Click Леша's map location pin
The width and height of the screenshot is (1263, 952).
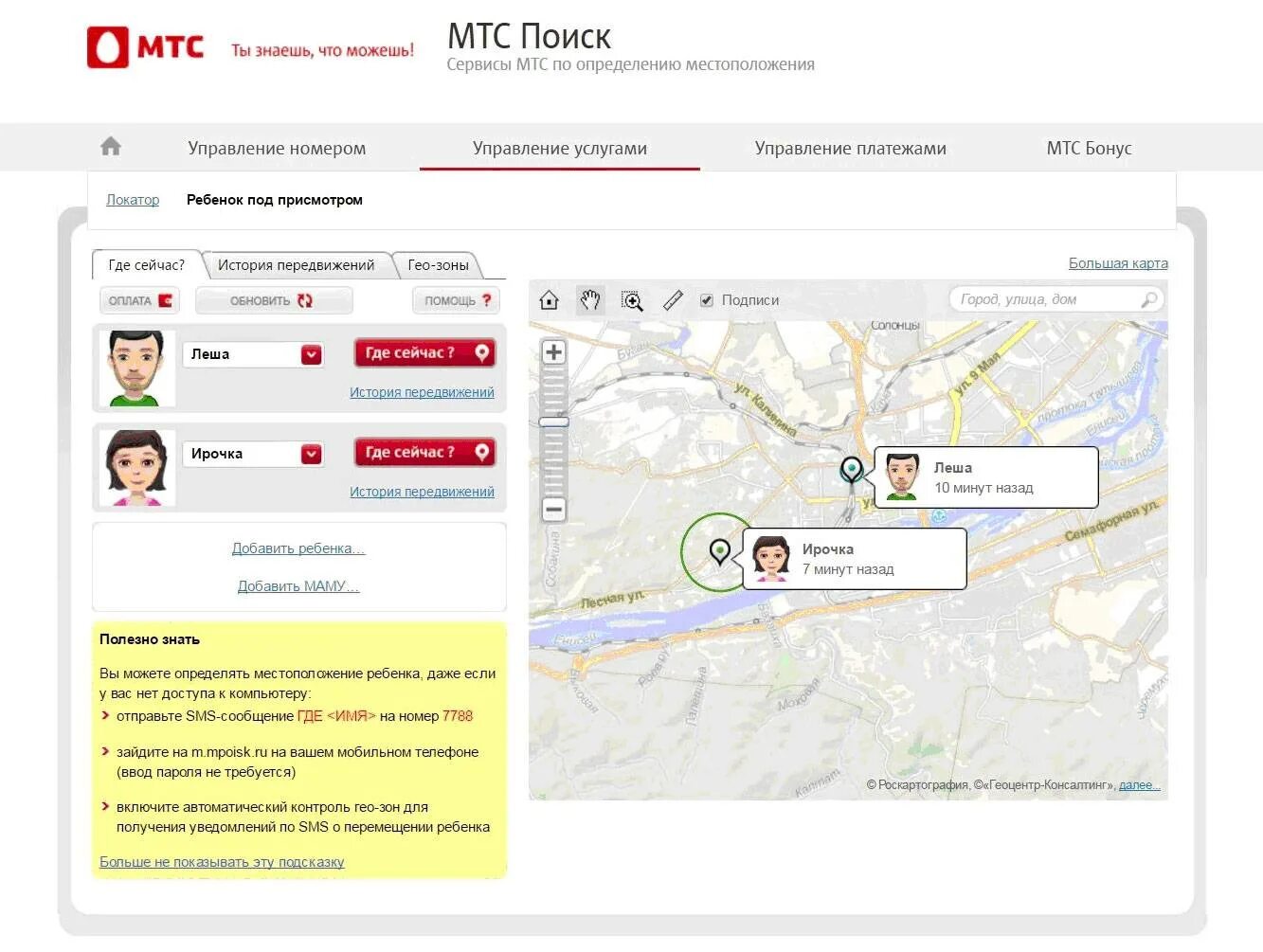click(852, 469)
